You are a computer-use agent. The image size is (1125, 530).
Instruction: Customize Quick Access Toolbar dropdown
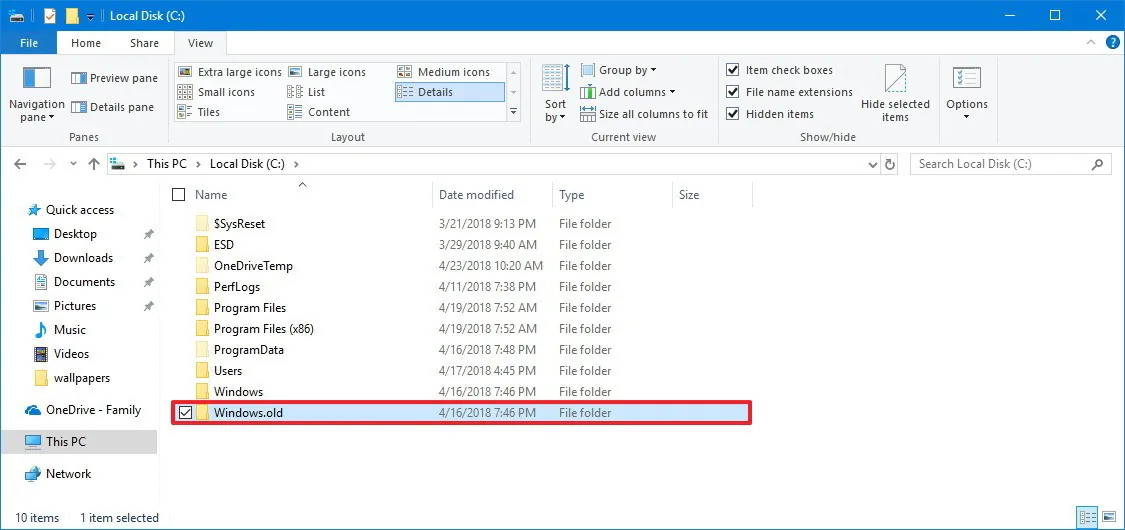pyautogui.click(x=90, y=16)
